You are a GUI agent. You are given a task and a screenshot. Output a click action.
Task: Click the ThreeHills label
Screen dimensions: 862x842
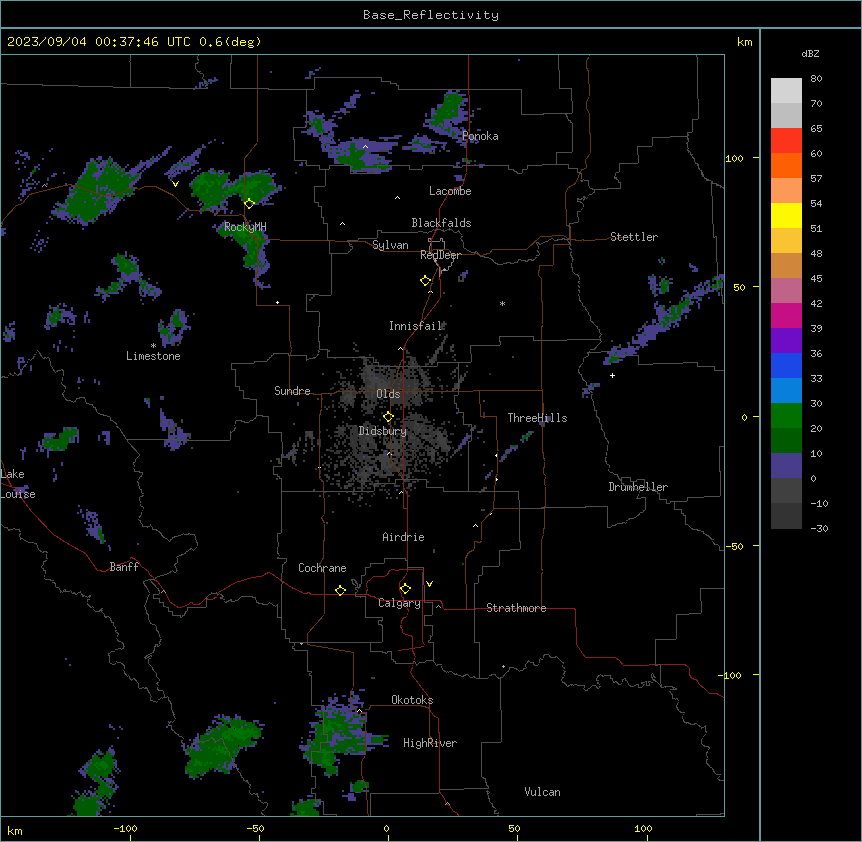coord(537,418)
